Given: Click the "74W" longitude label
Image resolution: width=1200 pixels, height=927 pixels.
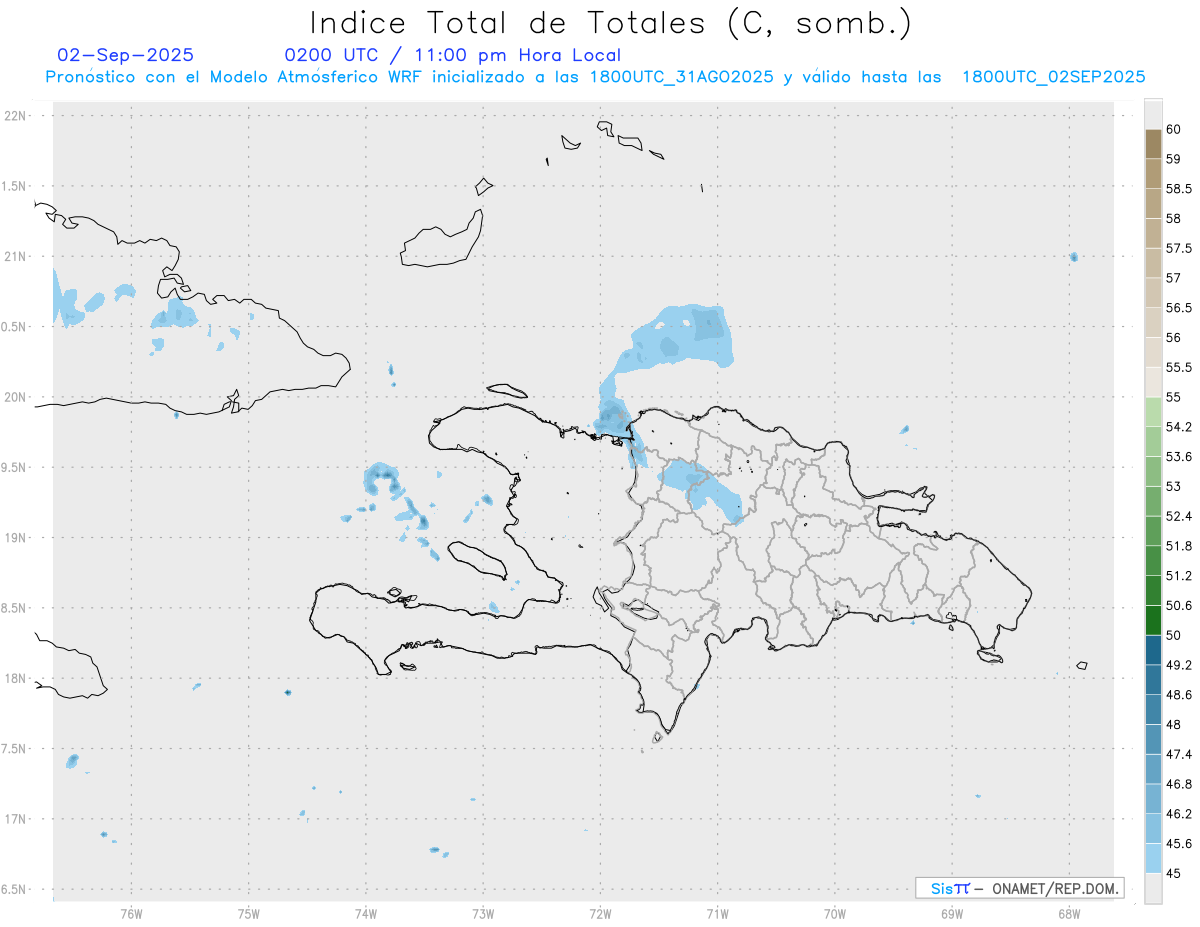Looking at the screenshot, I should 366,913.
